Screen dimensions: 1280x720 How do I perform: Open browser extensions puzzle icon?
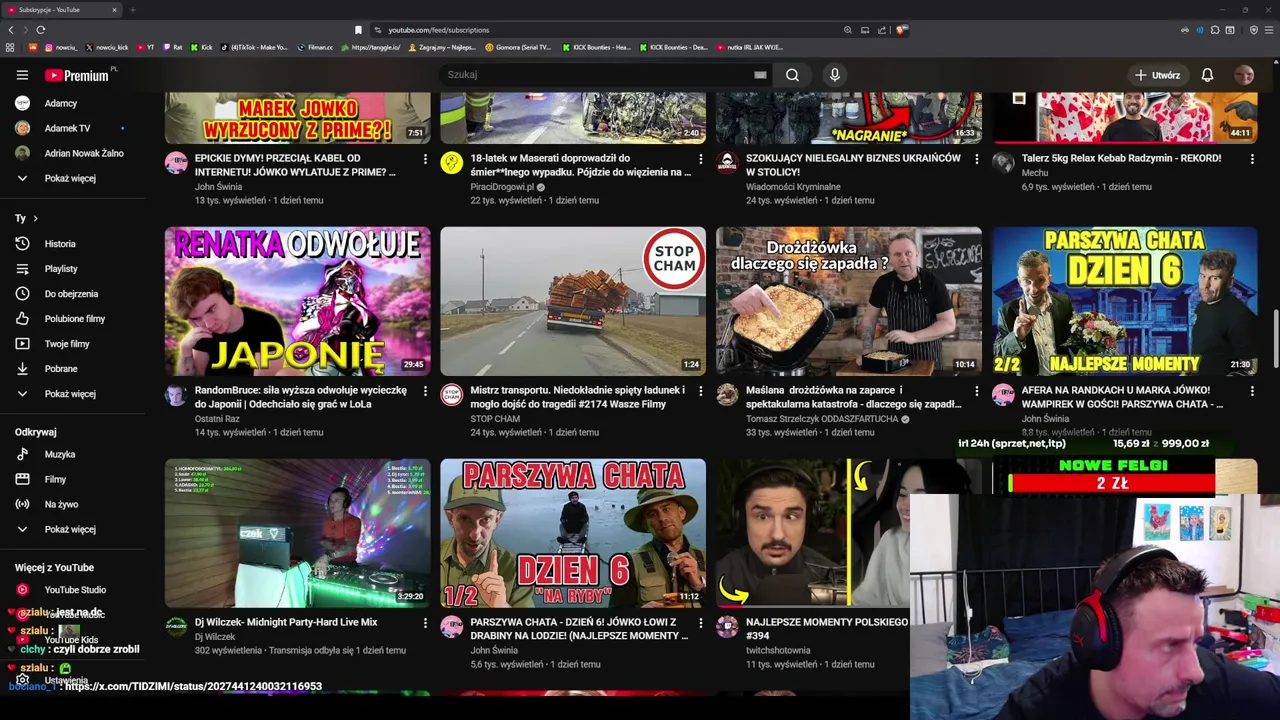[1216, 30]
